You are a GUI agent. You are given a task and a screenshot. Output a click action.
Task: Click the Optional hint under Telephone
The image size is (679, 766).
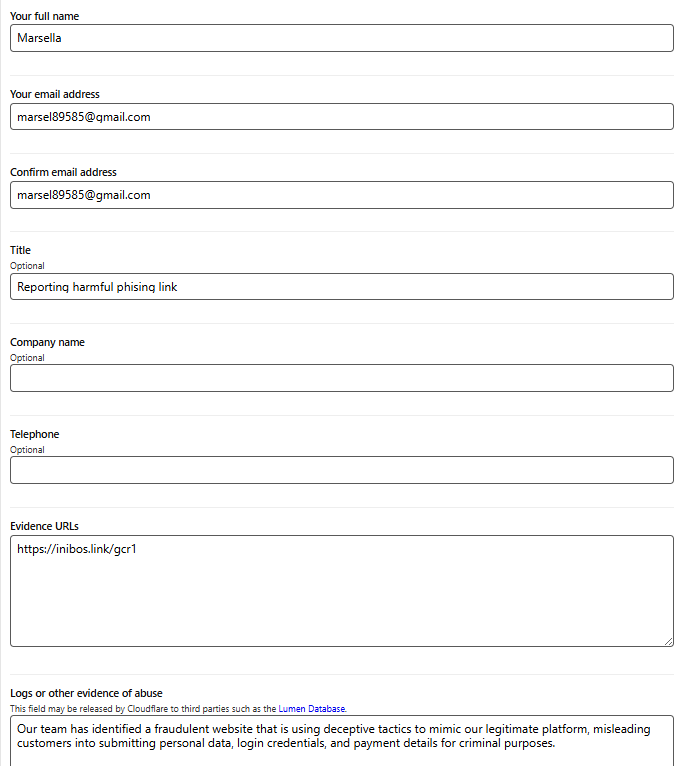[27, 450]
